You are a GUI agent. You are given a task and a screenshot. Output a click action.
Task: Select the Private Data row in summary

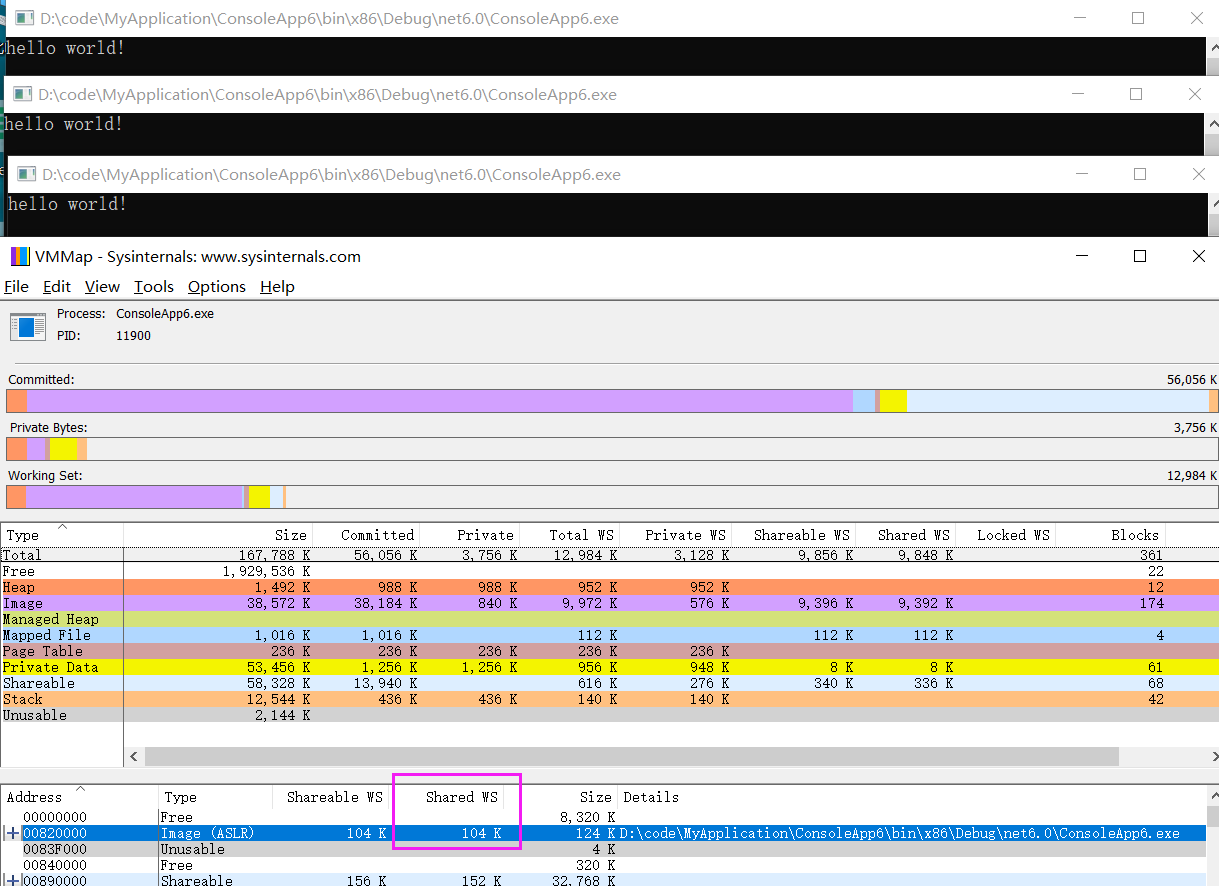(x=609, y=667)
